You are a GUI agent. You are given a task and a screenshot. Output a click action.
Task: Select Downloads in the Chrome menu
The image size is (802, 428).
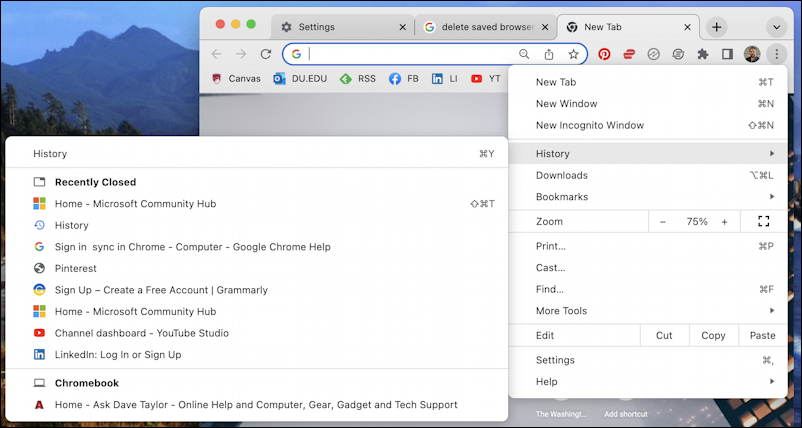[x=648, y=175]
